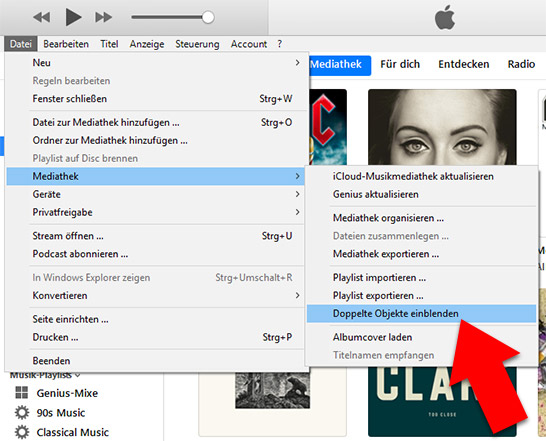
Task: Open the Classical Music playlist
Action: click(72, 432)
